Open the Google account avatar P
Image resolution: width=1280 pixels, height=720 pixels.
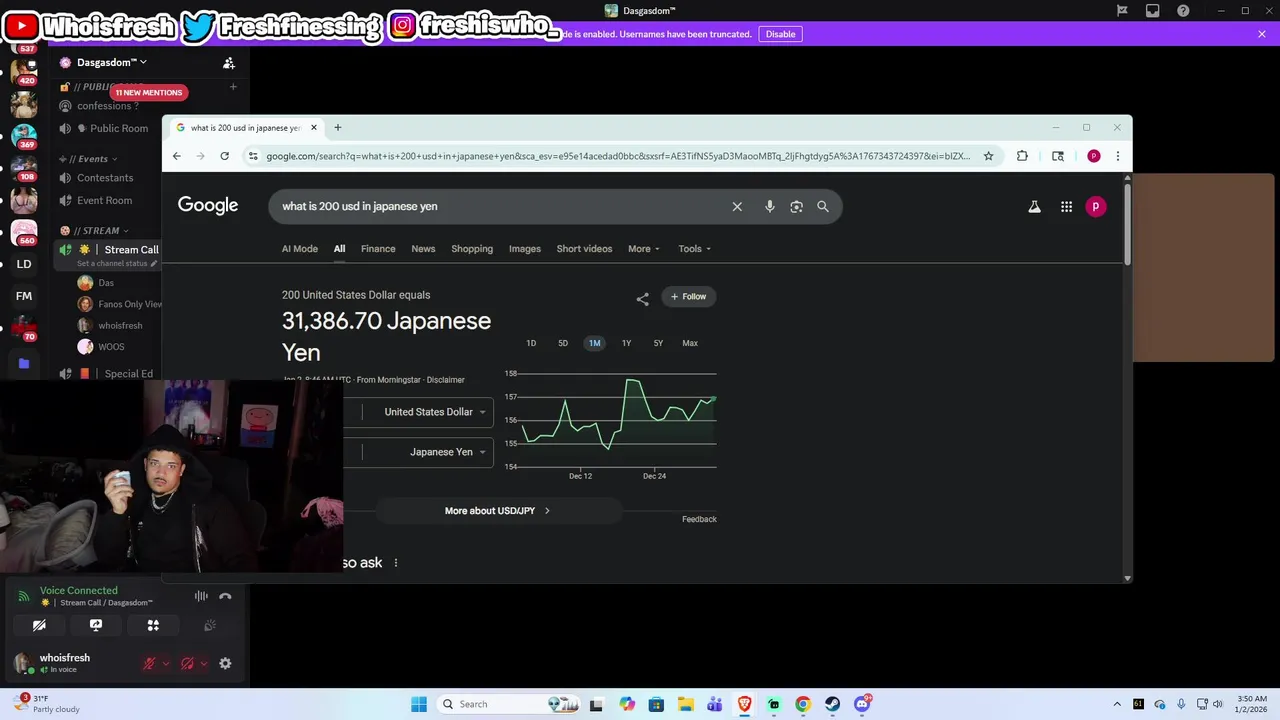pos(1096,207)
